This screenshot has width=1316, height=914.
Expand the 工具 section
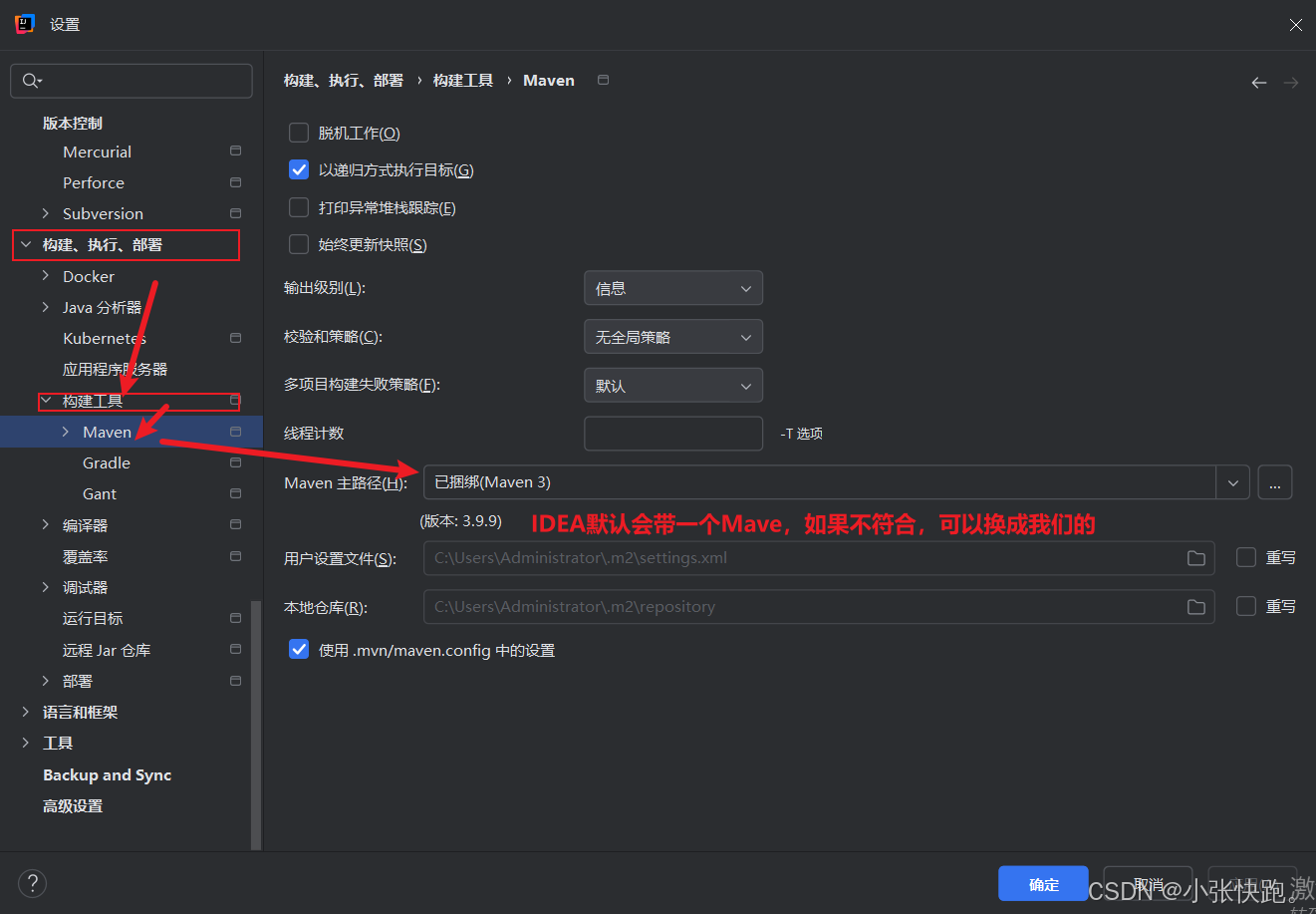click(x=26, y=743)
